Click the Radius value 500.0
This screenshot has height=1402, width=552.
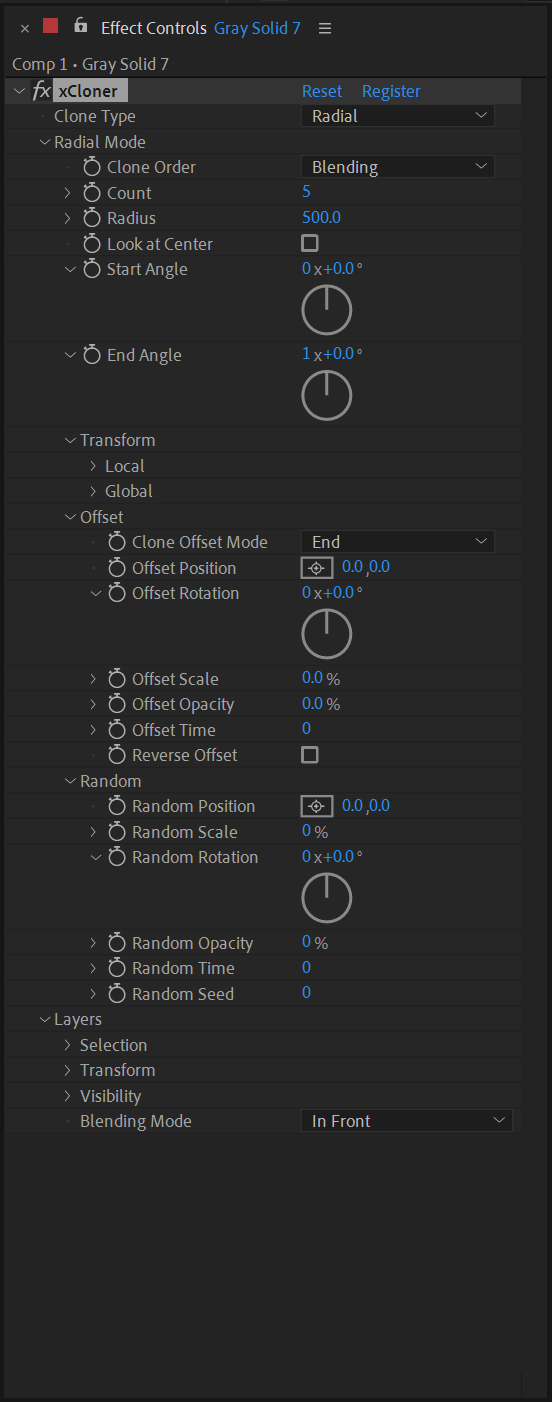point(321,217)
